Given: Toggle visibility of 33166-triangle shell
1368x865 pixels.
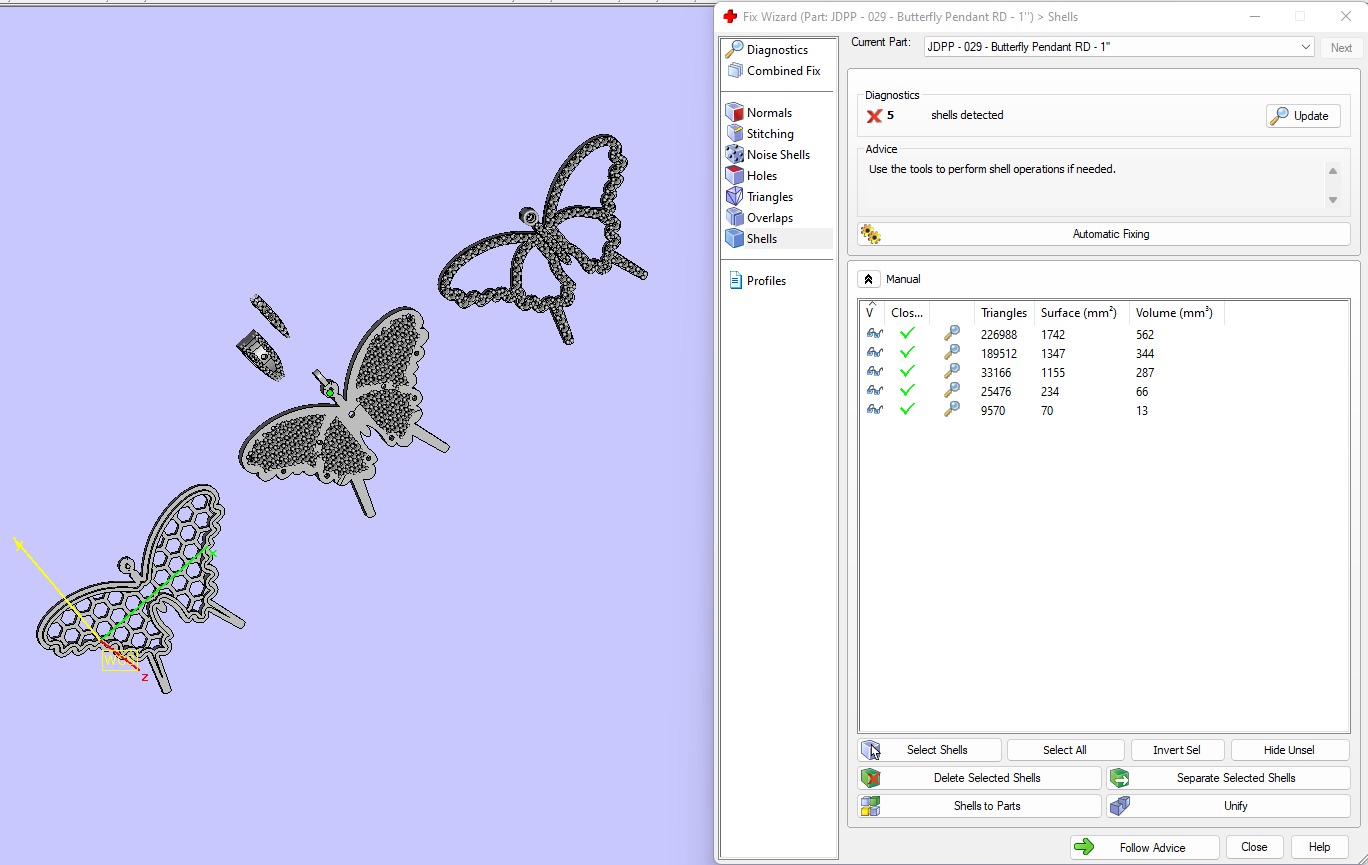Looking at the screenshot, I should point(875,372).
